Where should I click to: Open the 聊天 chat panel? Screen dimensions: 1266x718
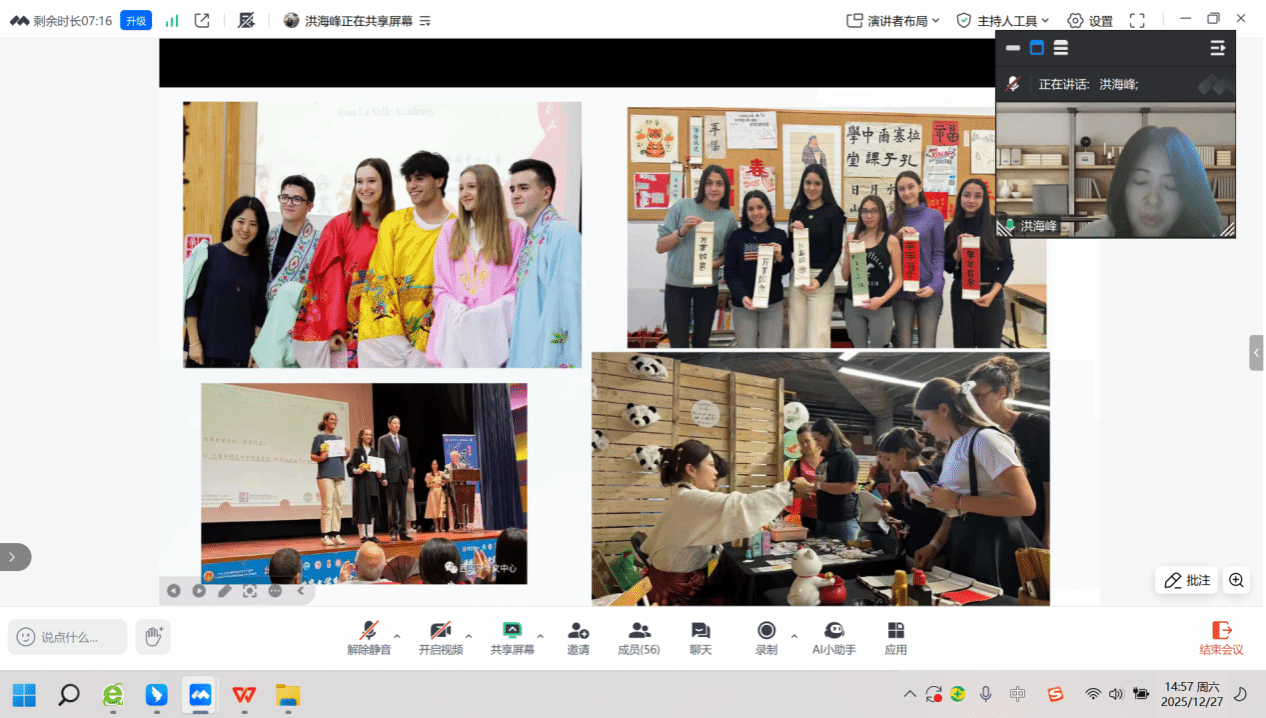coord(700,638)
